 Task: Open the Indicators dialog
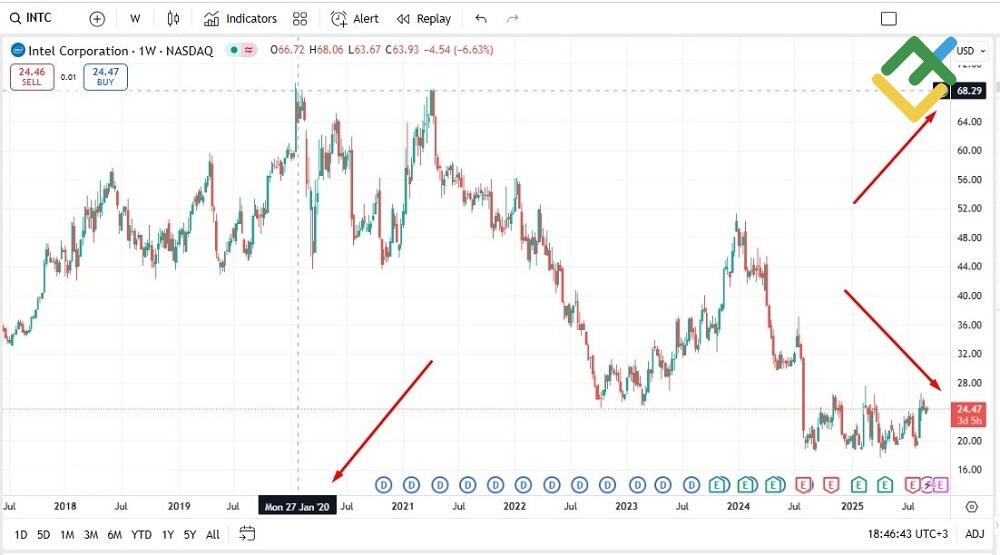point(240,18)
